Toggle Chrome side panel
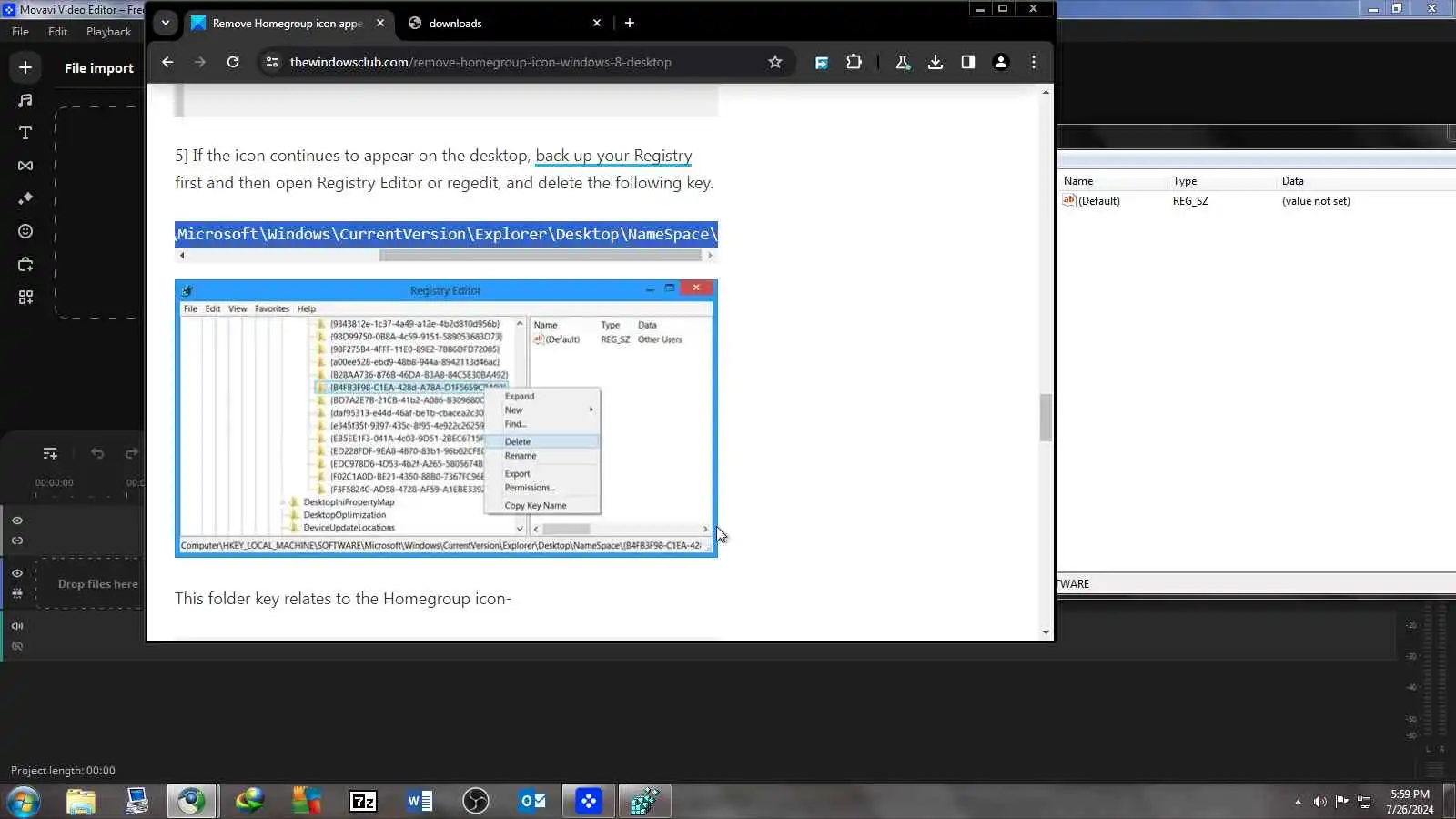1456x819 pixels. tap(968, 62)
